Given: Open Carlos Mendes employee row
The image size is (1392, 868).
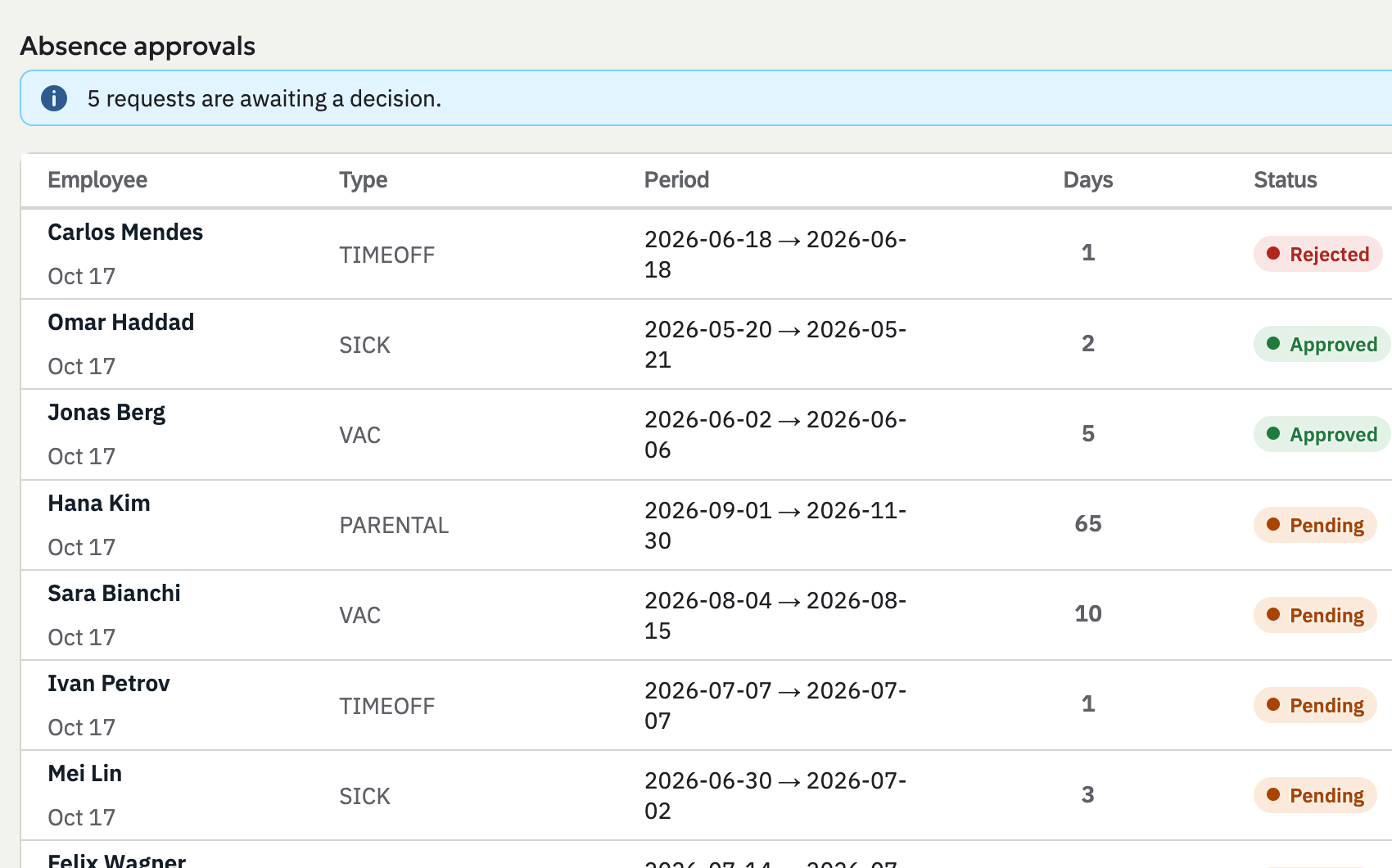Looking at the screenshot, I should (706, 254).
